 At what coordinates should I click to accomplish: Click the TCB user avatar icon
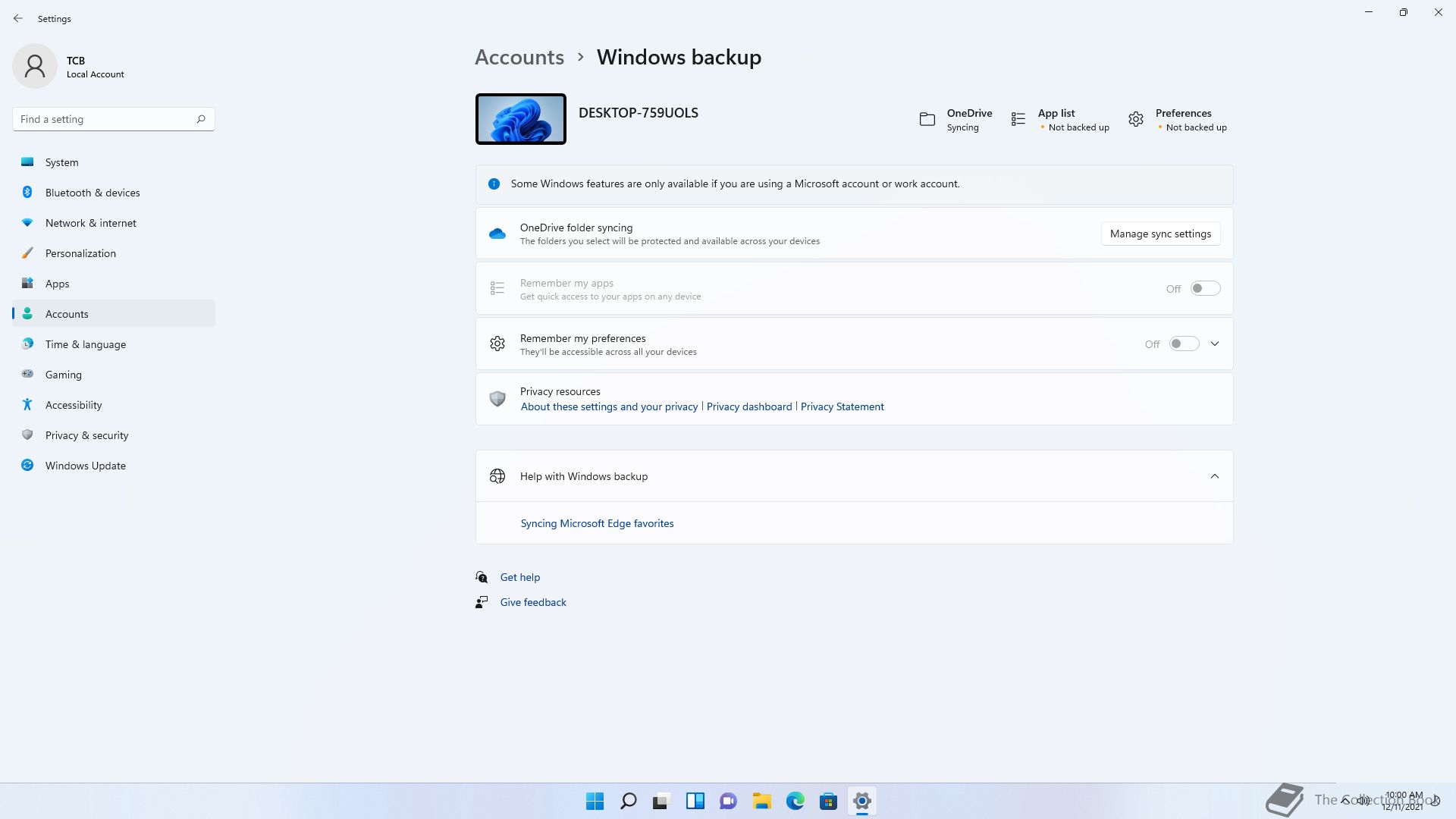(x=35, y=66)
